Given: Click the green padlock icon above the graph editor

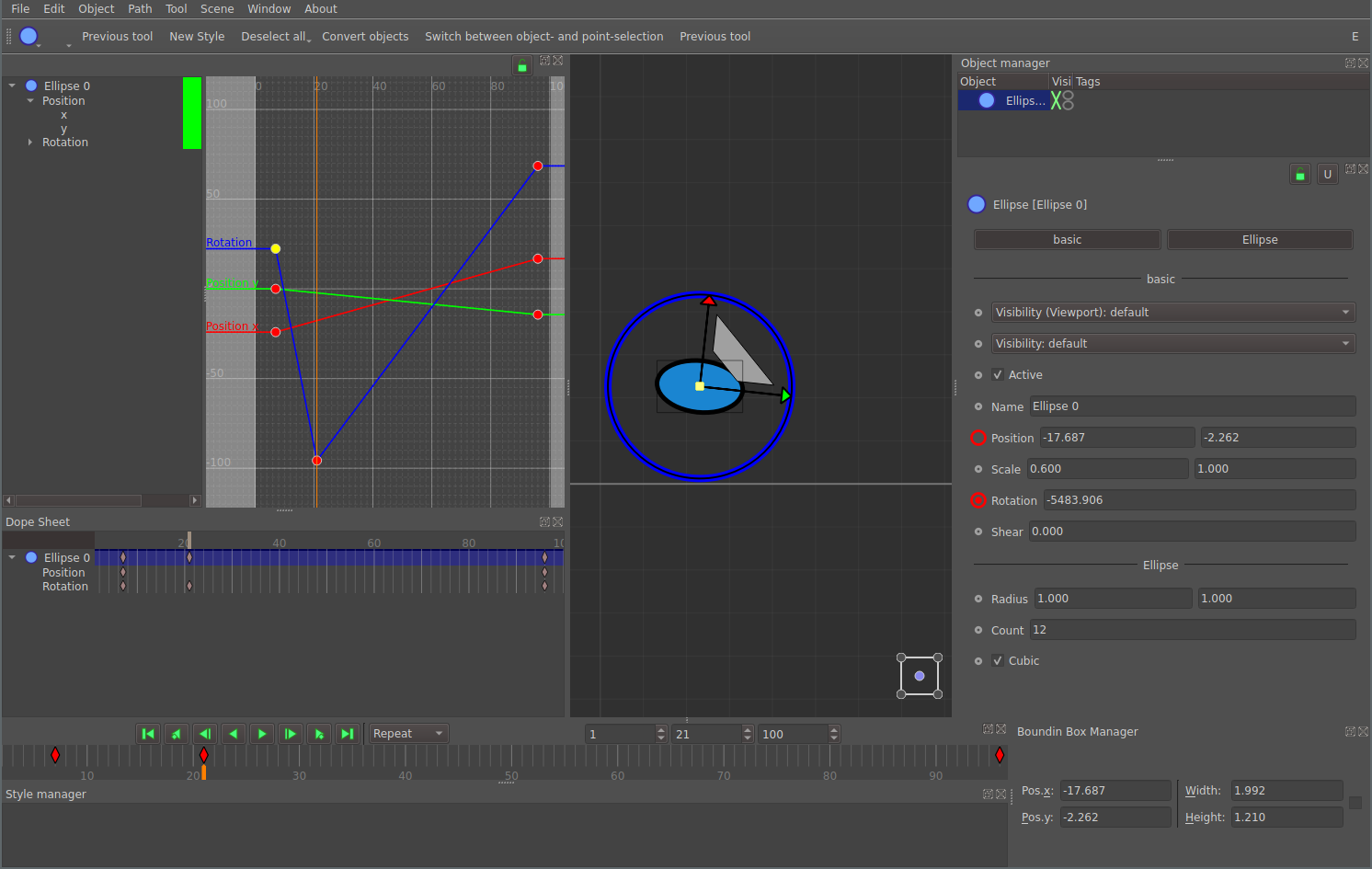Looking at the screenshot, I should pyautogui.click(x=521, y=65).
